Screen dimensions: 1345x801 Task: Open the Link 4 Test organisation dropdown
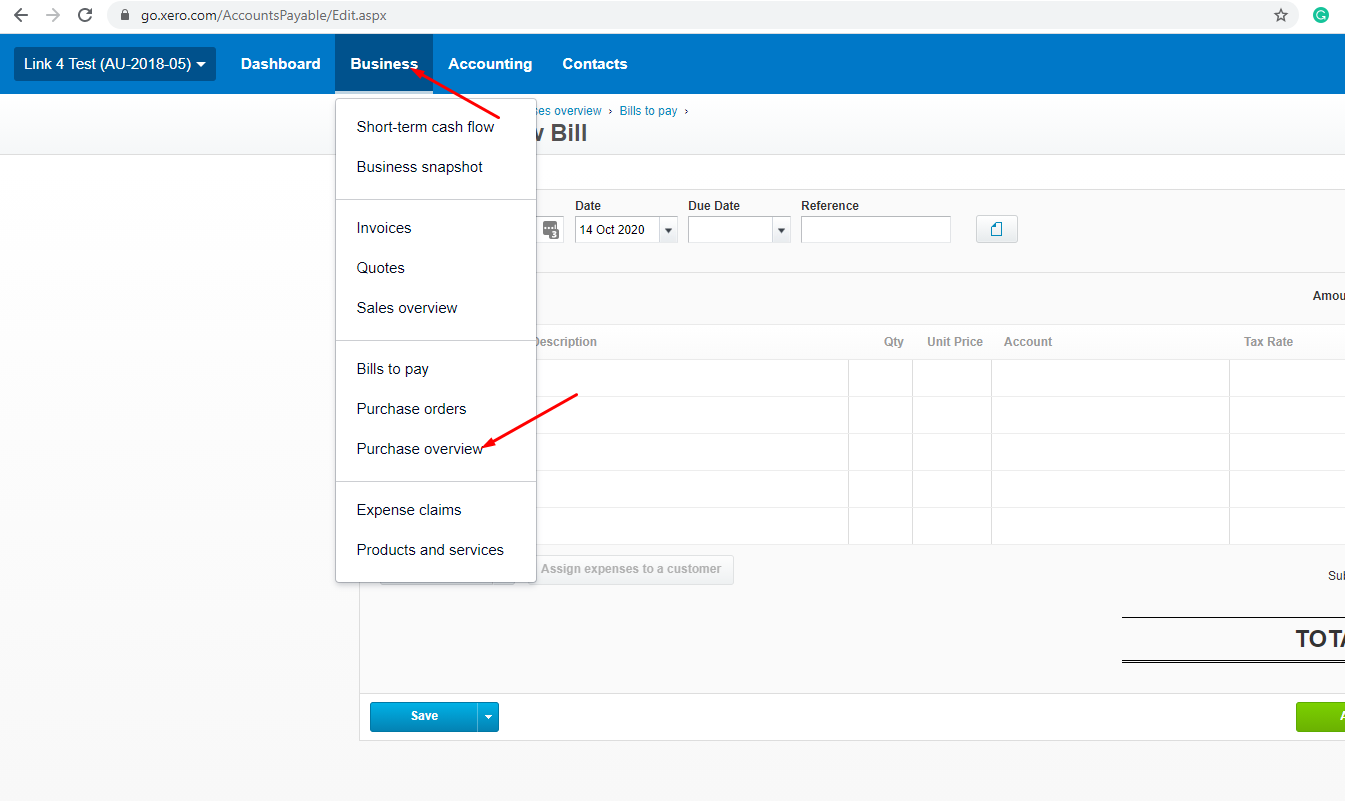(x=115, y=64)
